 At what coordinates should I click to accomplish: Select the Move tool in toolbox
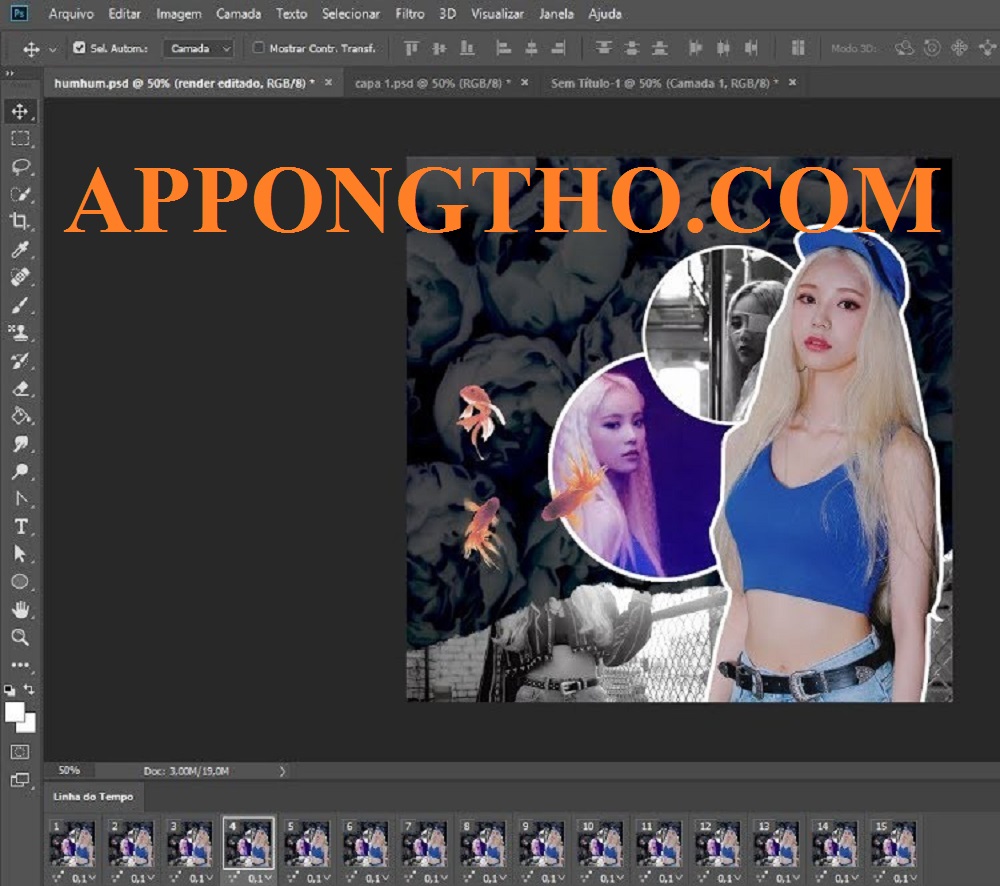pos(20,112)
